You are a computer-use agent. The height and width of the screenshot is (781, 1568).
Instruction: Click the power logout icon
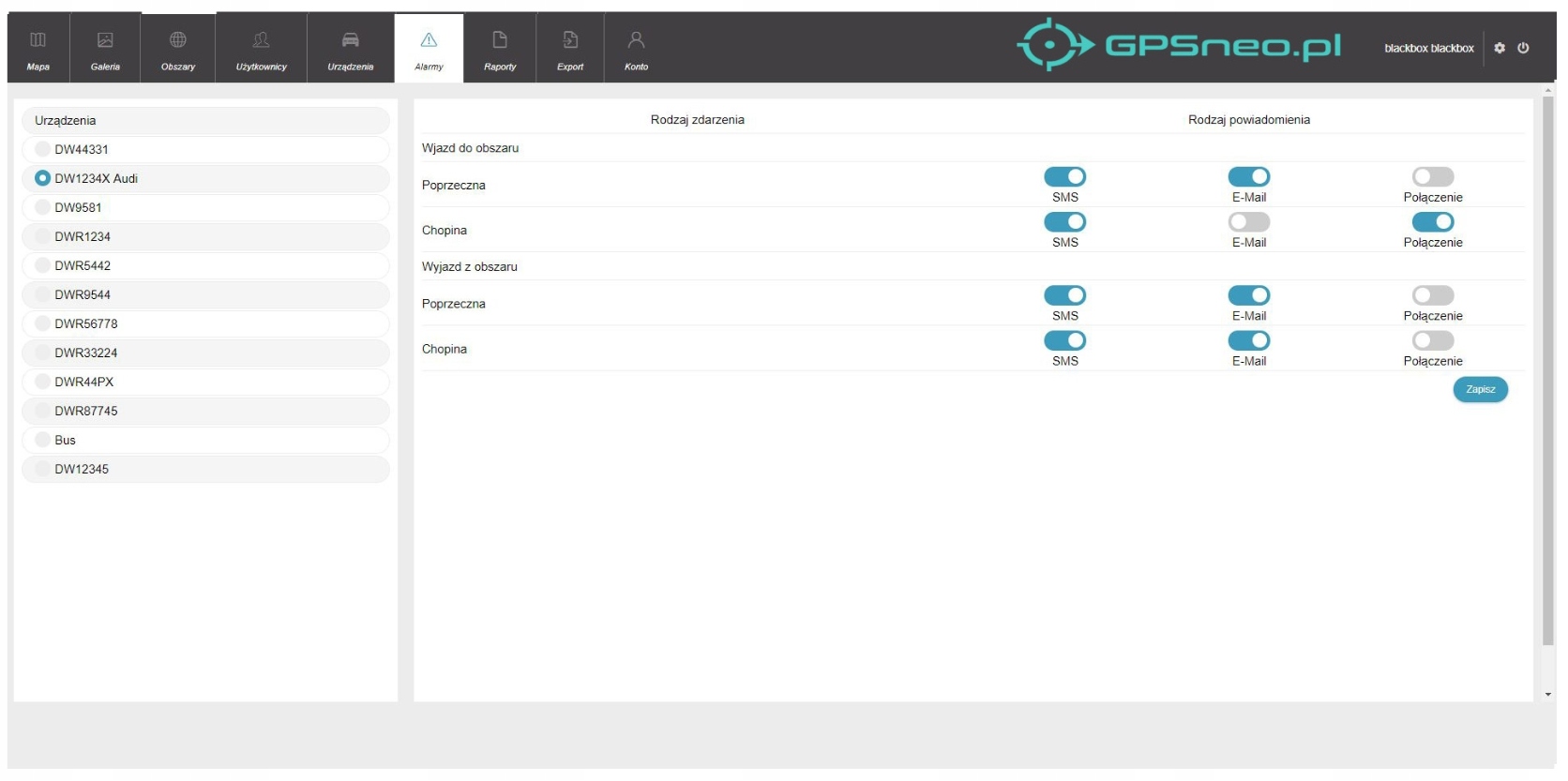coord(1523,48)
